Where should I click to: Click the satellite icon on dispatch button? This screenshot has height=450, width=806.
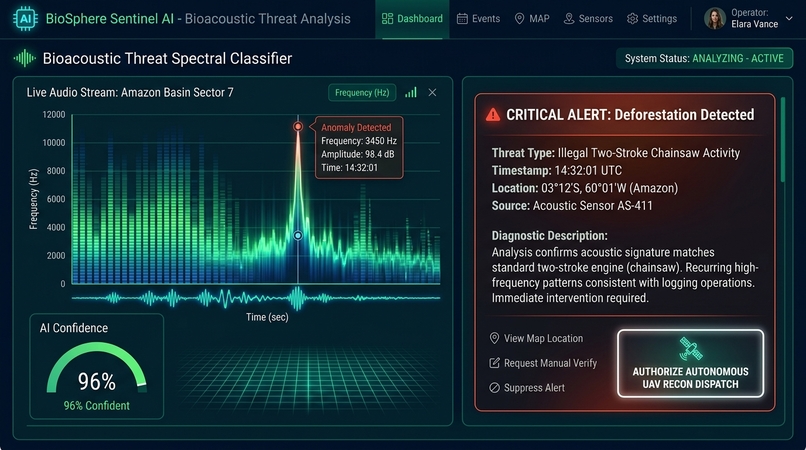coord(690,349)
